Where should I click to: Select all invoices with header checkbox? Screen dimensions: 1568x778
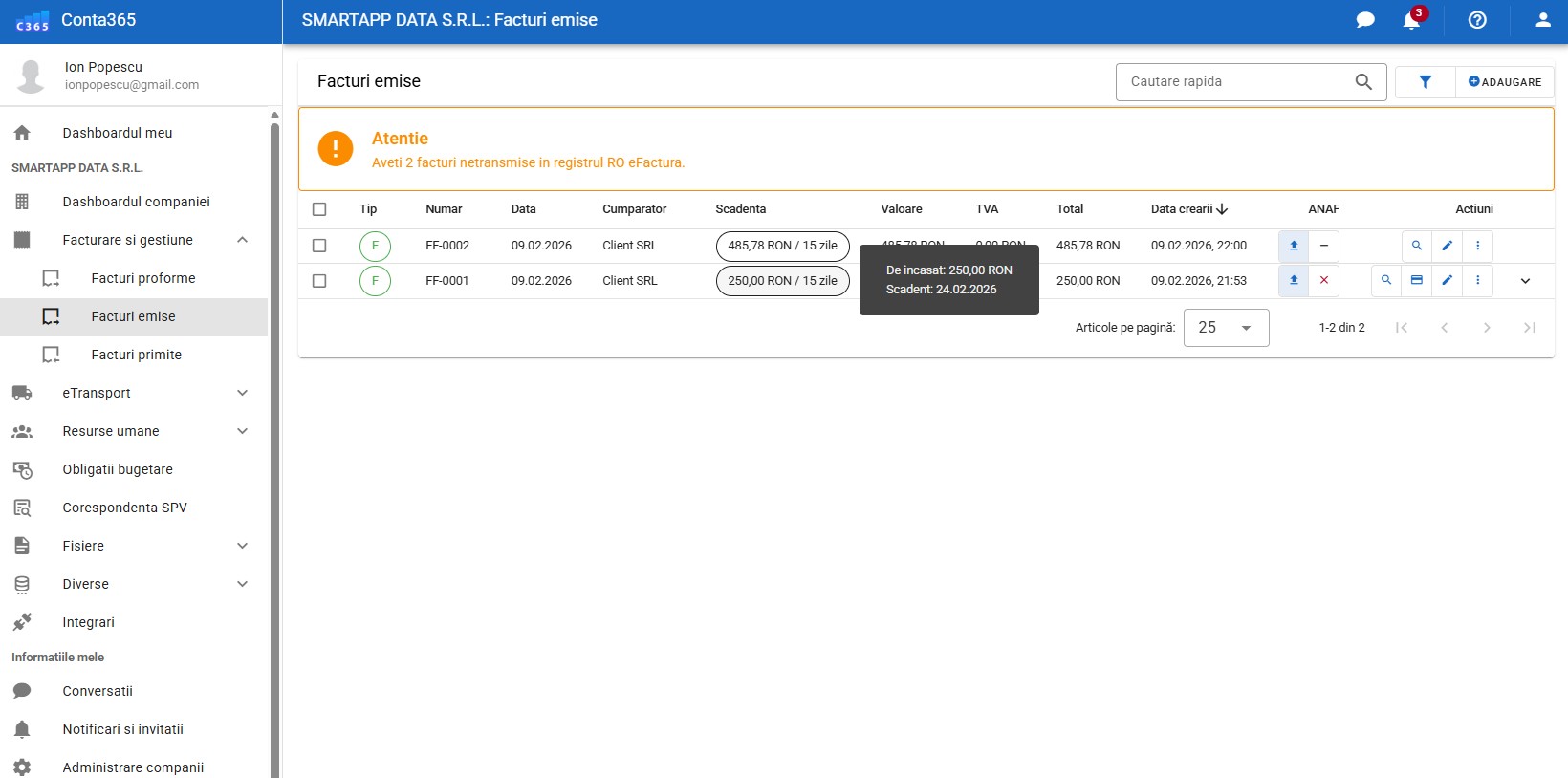(x=319, y=209)
